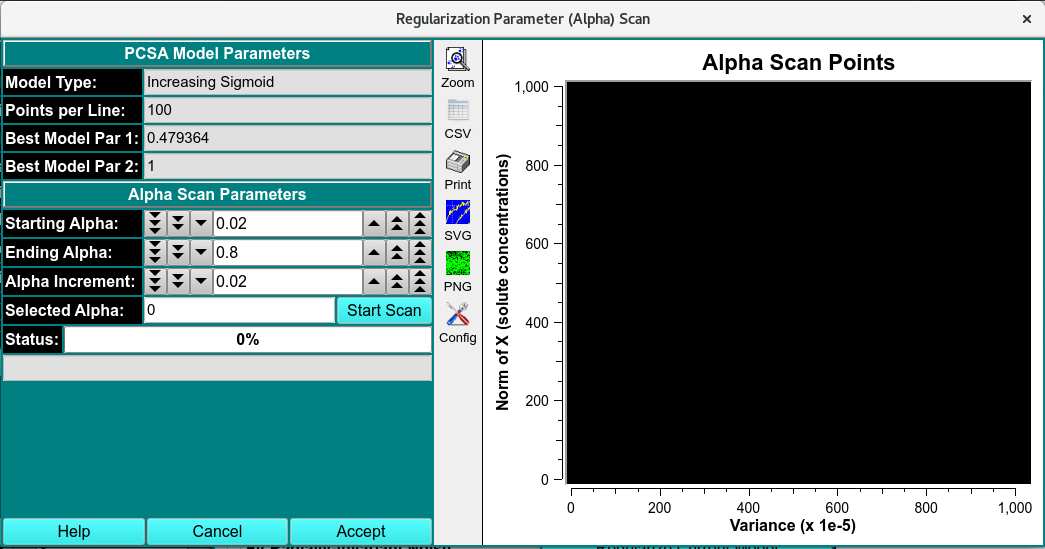The height and width of the screenshot is (549, 1045).
Task: Increase Ending Alpha with triple up arrow
Action: [x=421, y=252]
